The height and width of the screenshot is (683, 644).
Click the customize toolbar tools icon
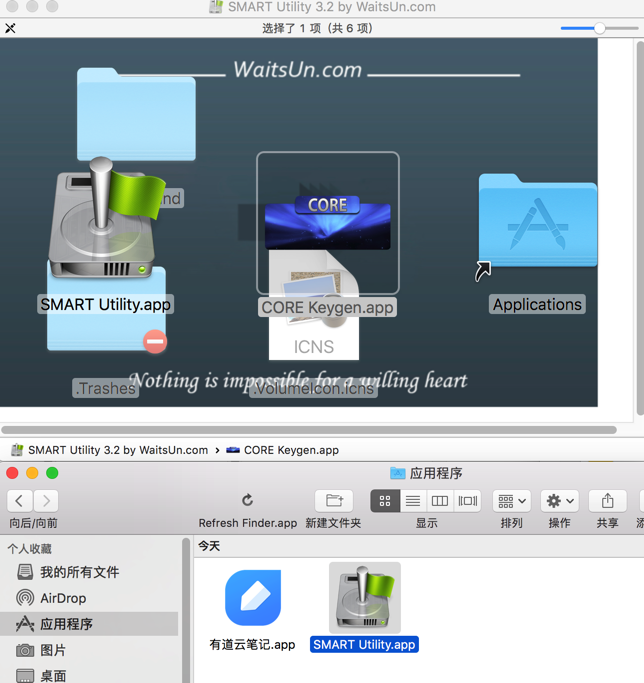pyautogui.click(x=10, y=28)
